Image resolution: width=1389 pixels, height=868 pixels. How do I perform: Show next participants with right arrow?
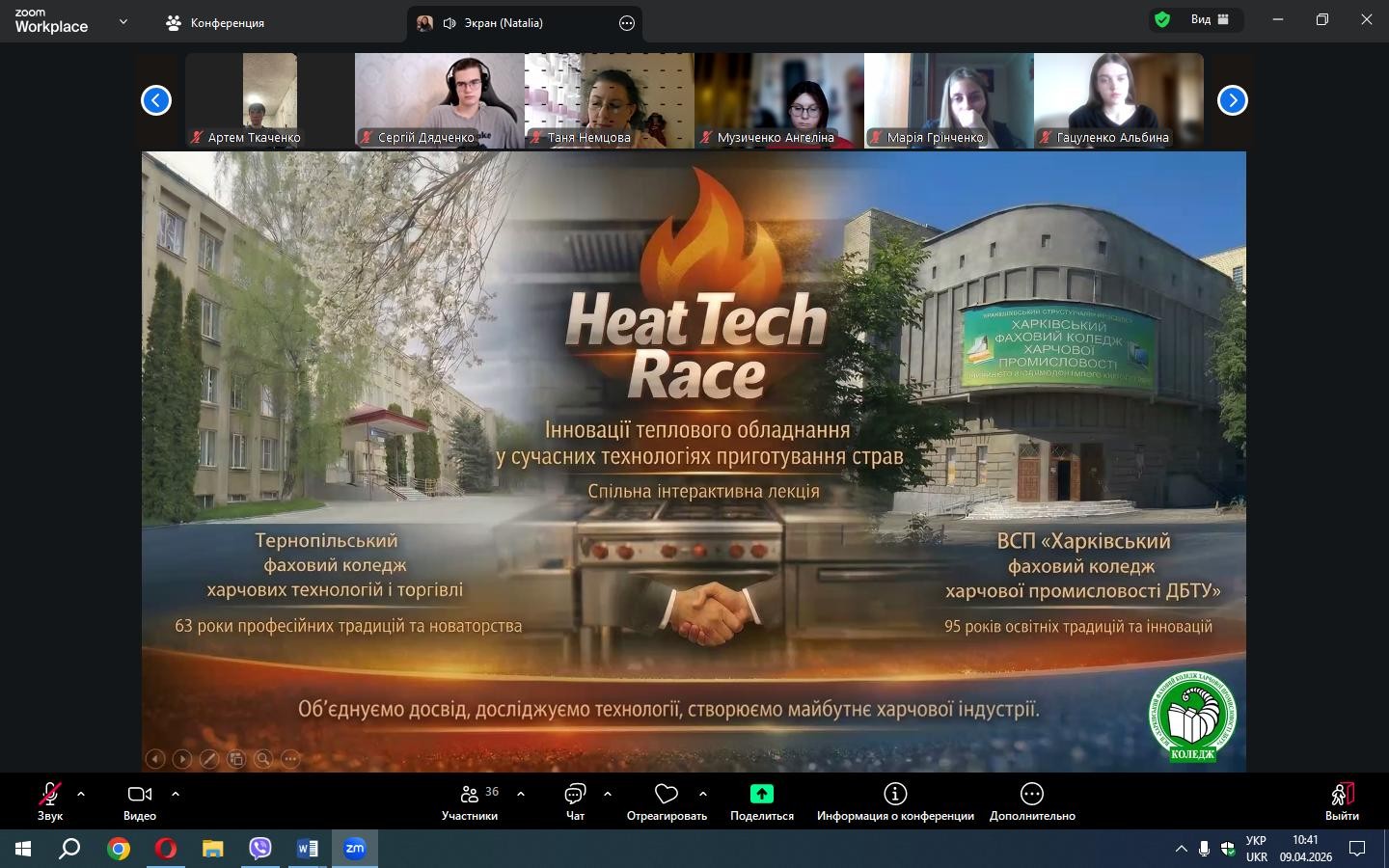(x=1232, y=100)
